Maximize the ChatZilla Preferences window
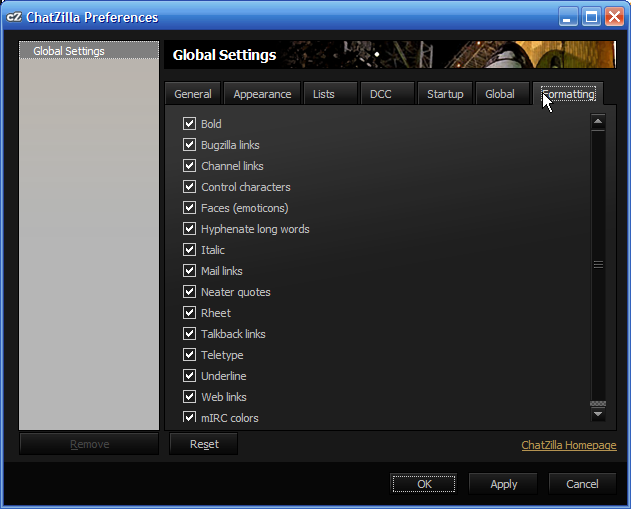 coord(591,17)
